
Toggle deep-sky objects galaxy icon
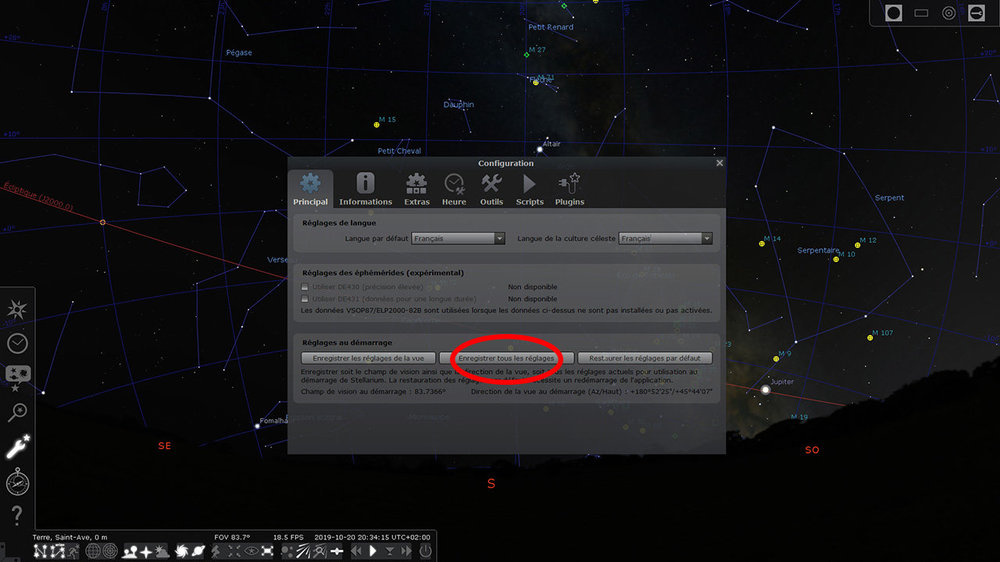(182, 551)
